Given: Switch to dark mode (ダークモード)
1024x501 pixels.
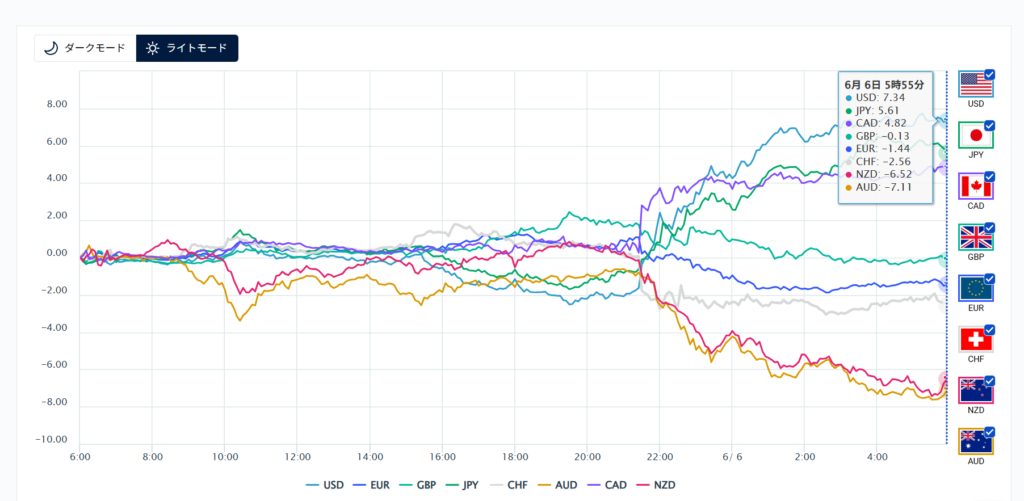Looking at the screenshot, I should 86,48.
